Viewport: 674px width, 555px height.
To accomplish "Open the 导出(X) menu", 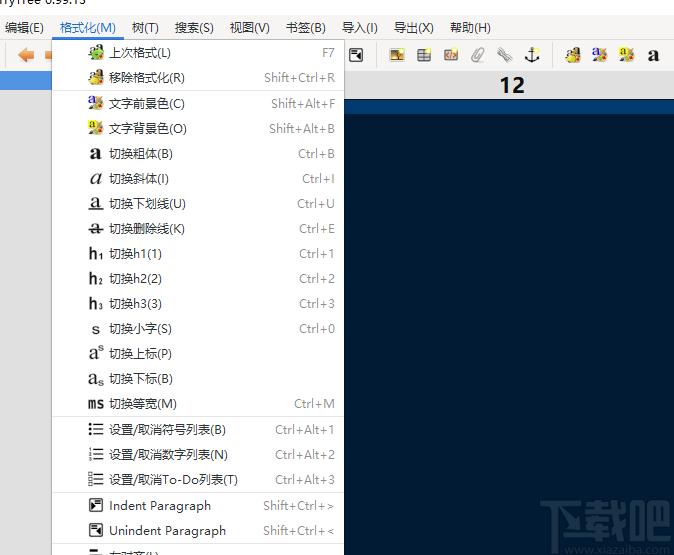I will pyautogui.click(x=414, y=28).
